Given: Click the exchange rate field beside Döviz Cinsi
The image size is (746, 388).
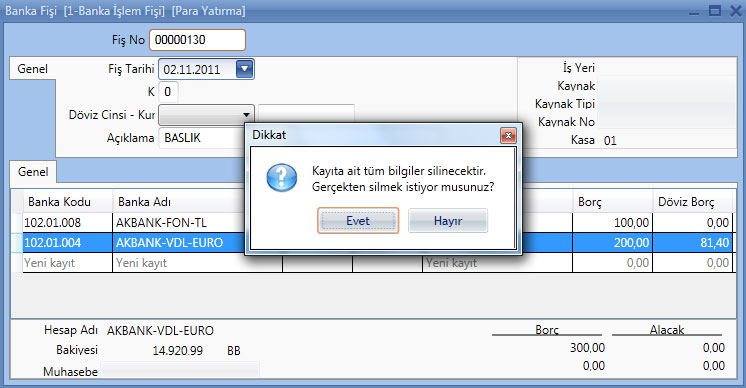Looking at the screenshot, I should click(306, 114).
